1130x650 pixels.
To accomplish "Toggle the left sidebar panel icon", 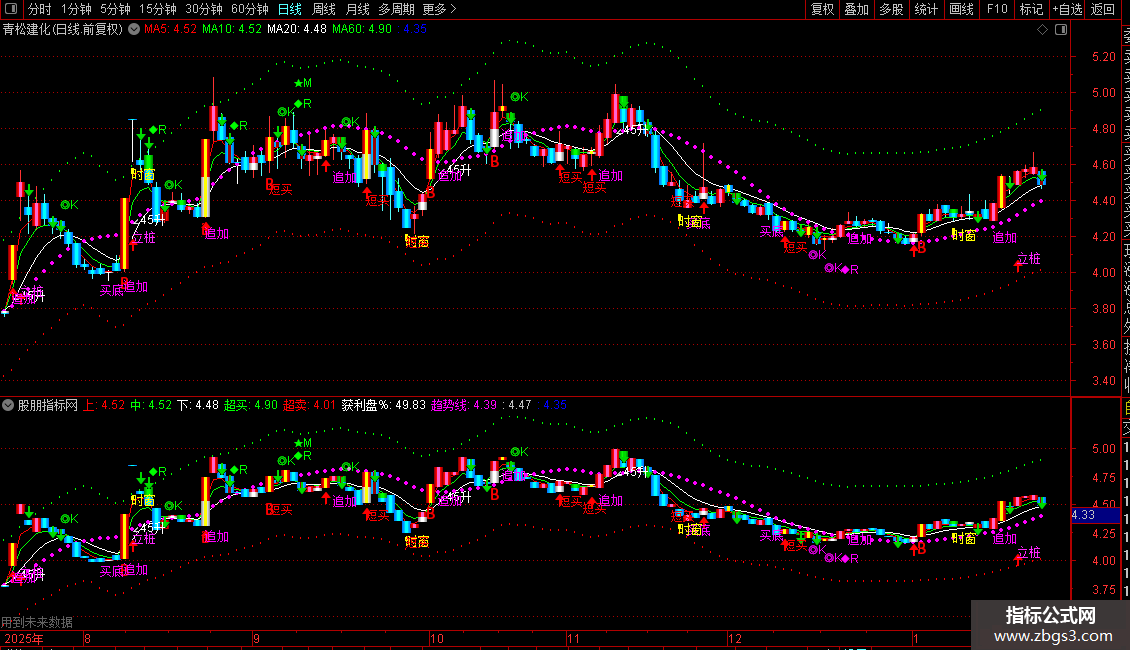I will point(11,9).
